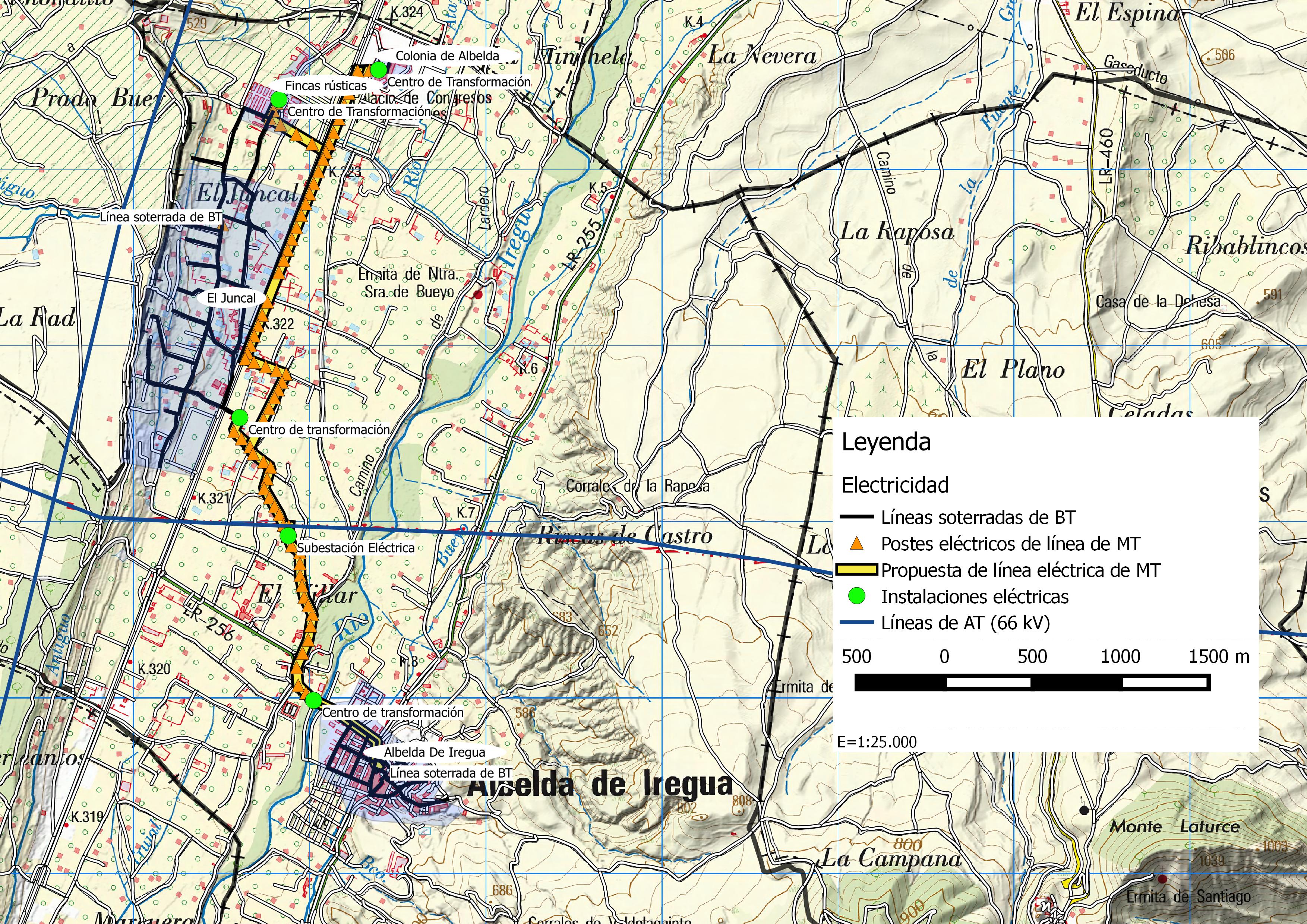The image size is (1307, 924).
Task: Click the Subestación Eléctrica text label
Action: tap(356, 548)
